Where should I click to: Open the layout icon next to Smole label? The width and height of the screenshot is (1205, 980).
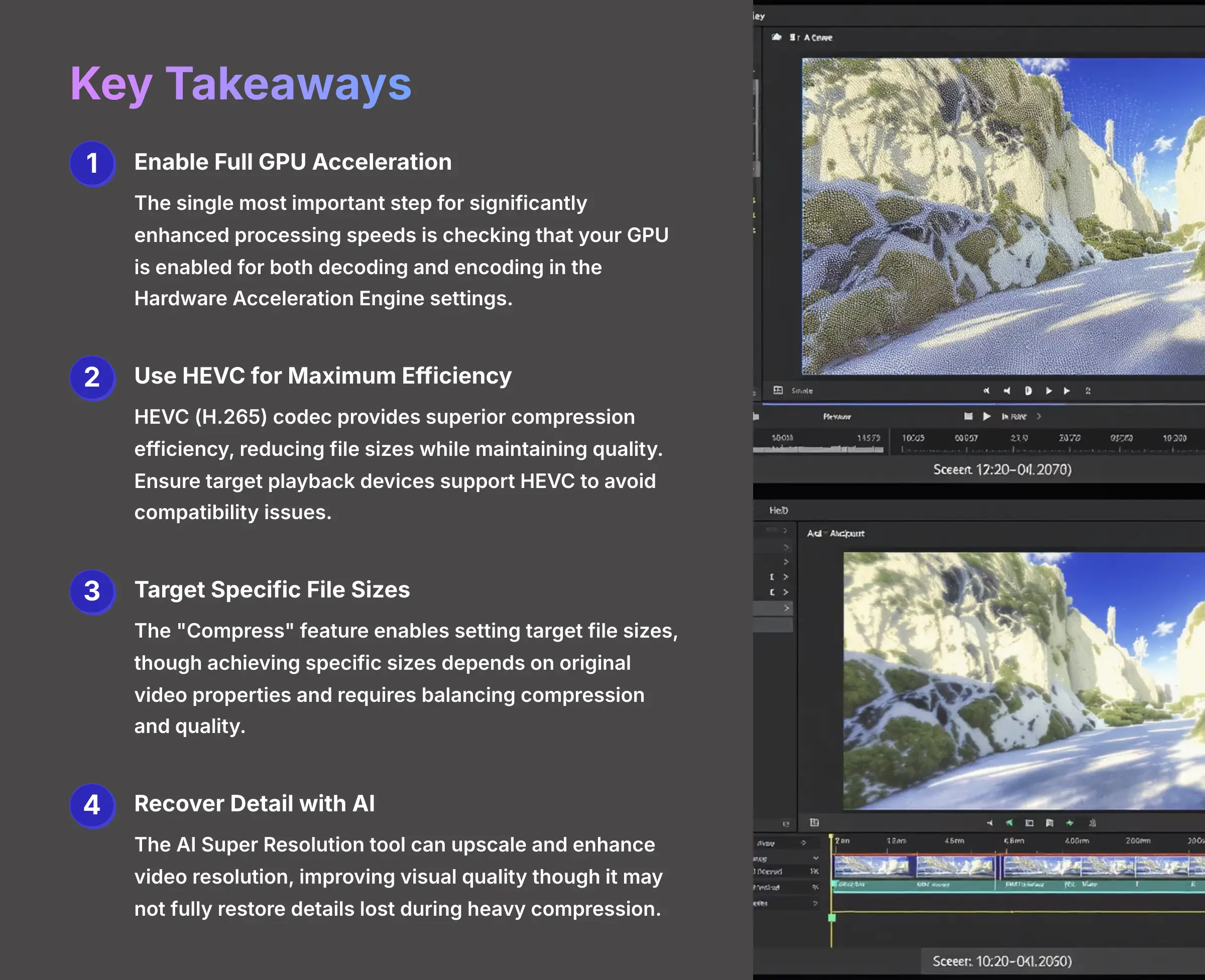pos(778,390)
